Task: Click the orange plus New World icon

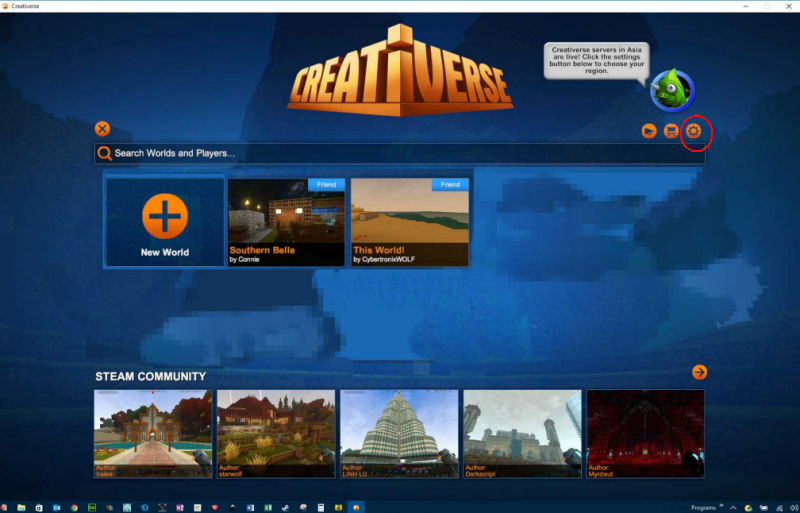Action: pos(165,216)
